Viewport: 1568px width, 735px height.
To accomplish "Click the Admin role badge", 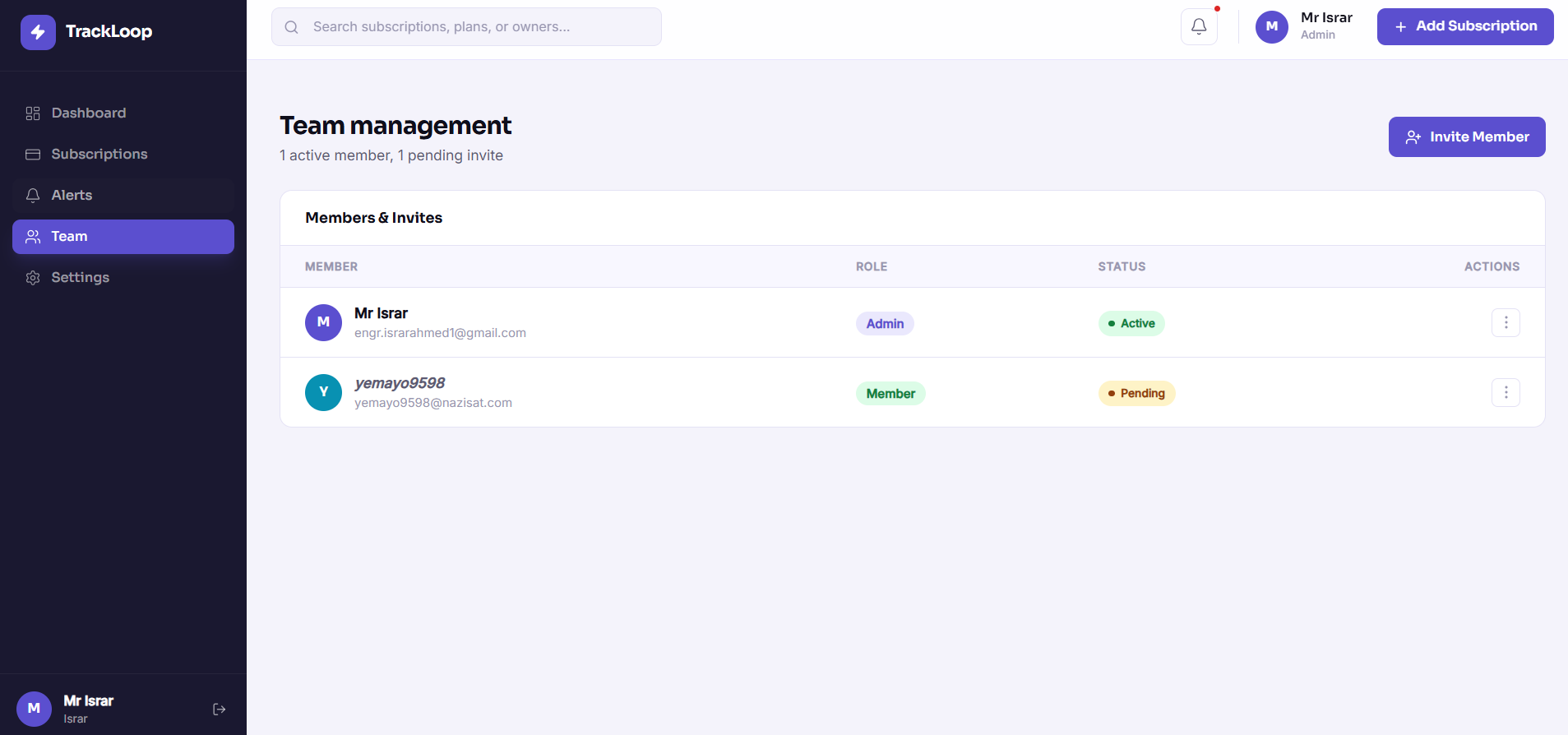I will [x=885, y=323].
